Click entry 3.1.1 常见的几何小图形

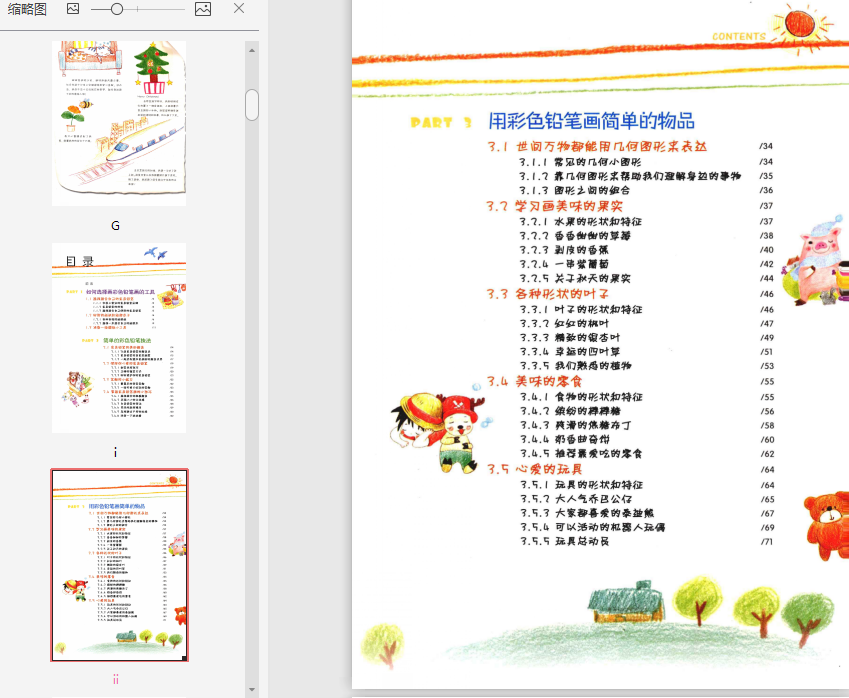(580, 162)
